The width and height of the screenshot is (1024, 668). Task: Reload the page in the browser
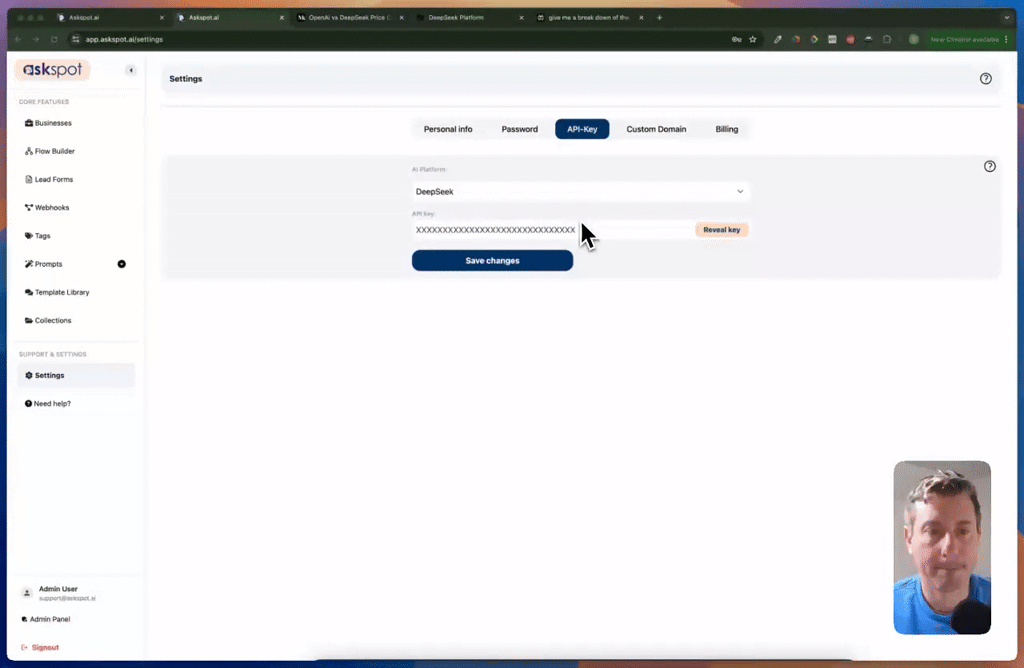(x=54, y=39)
